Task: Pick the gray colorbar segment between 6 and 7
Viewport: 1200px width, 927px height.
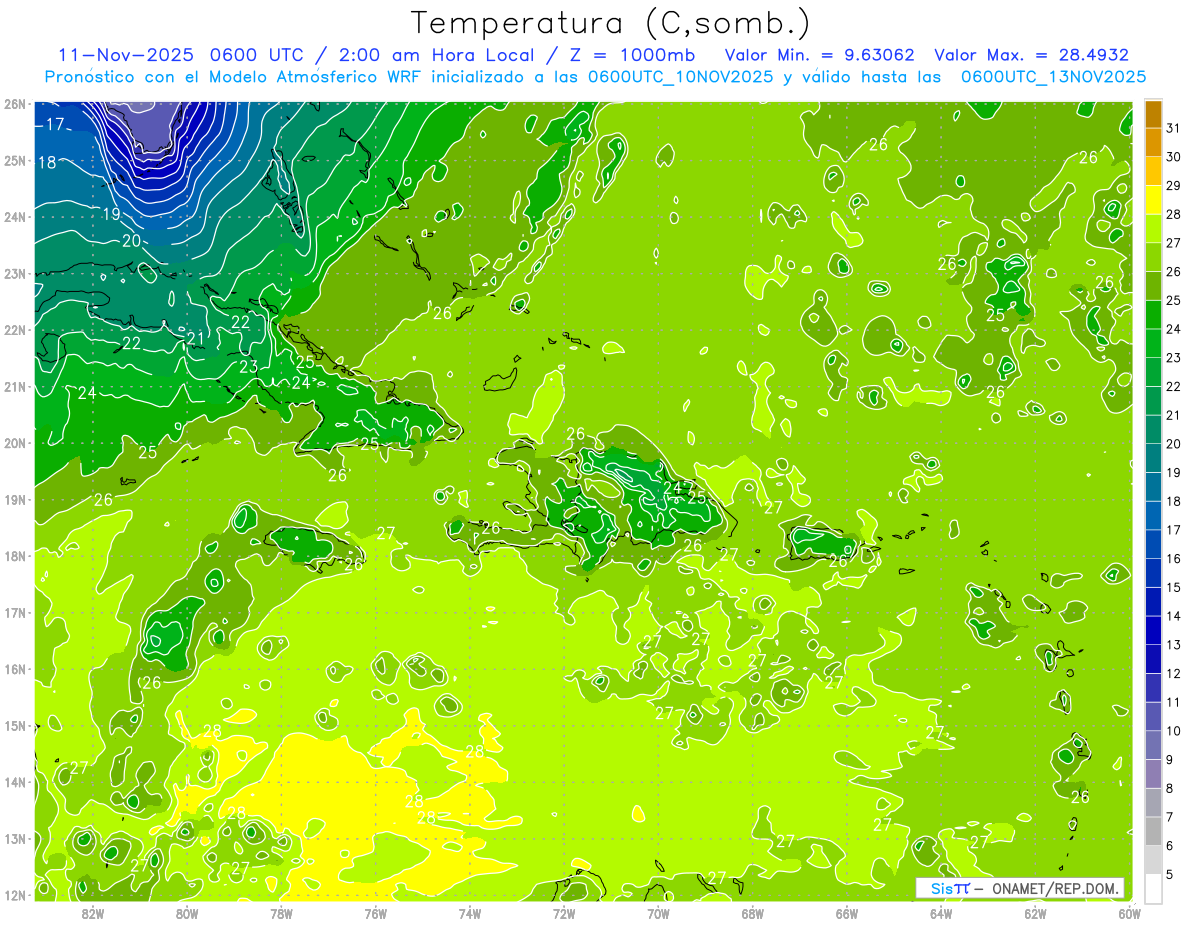Action: [x=1153, y=831]
